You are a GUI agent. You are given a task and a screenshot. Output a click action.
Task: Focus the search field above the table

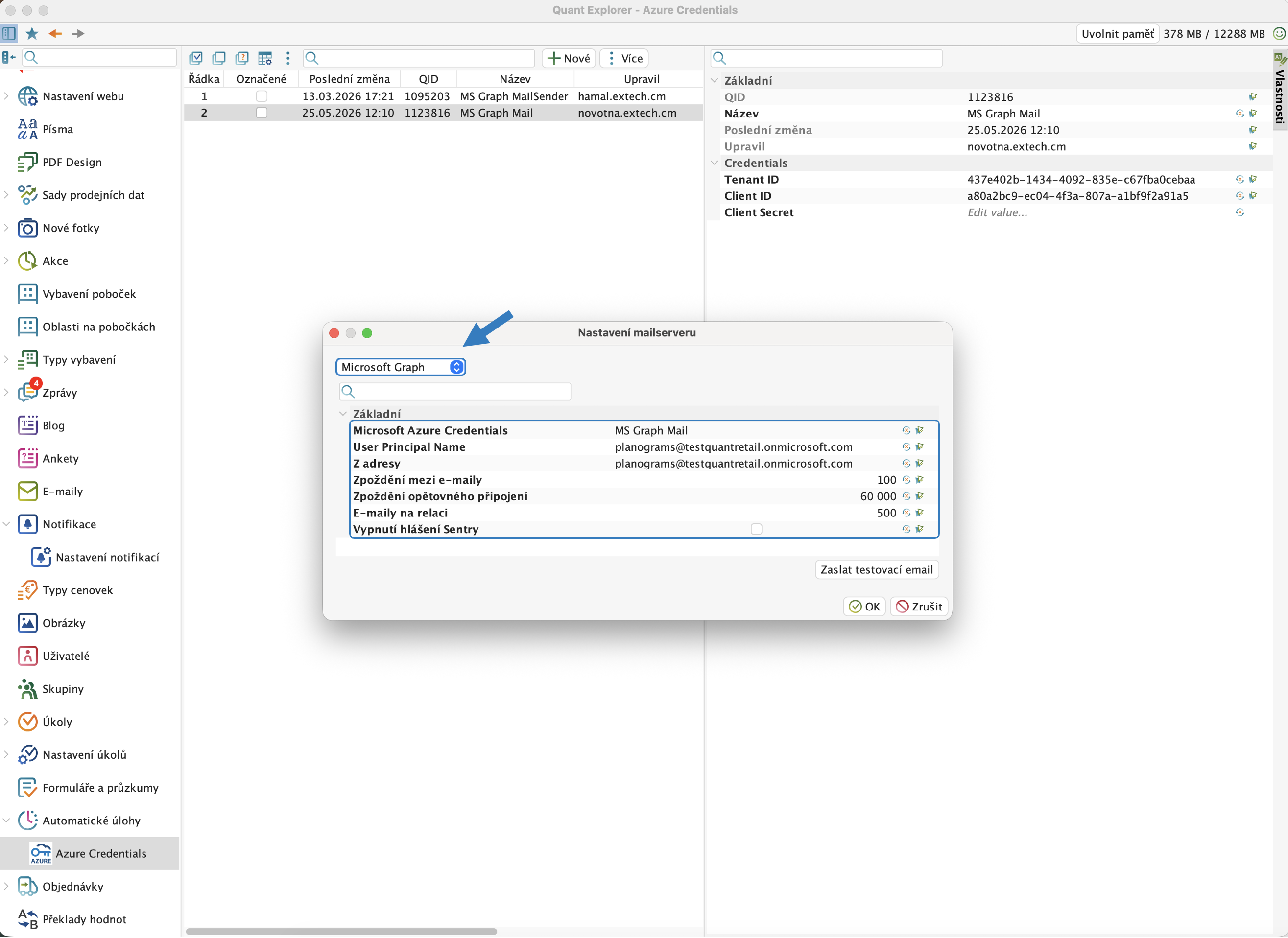[419, 58]
